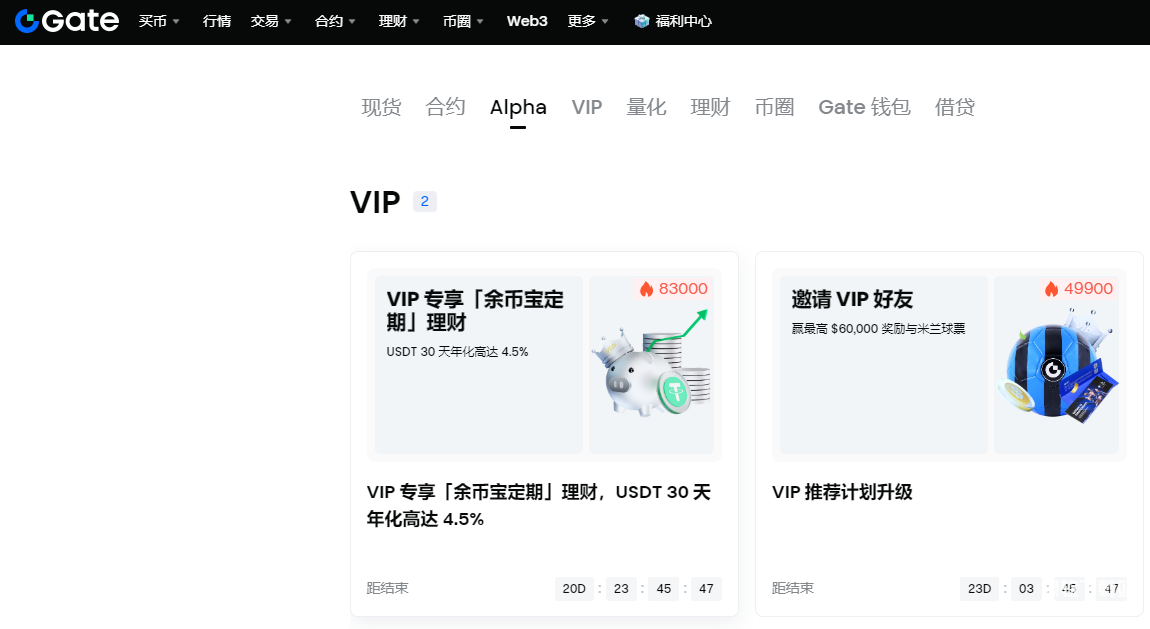Screen dimensions: 1150x629
Task: Open the 合约 navigation dropdown in header
Action: point(335,21)
